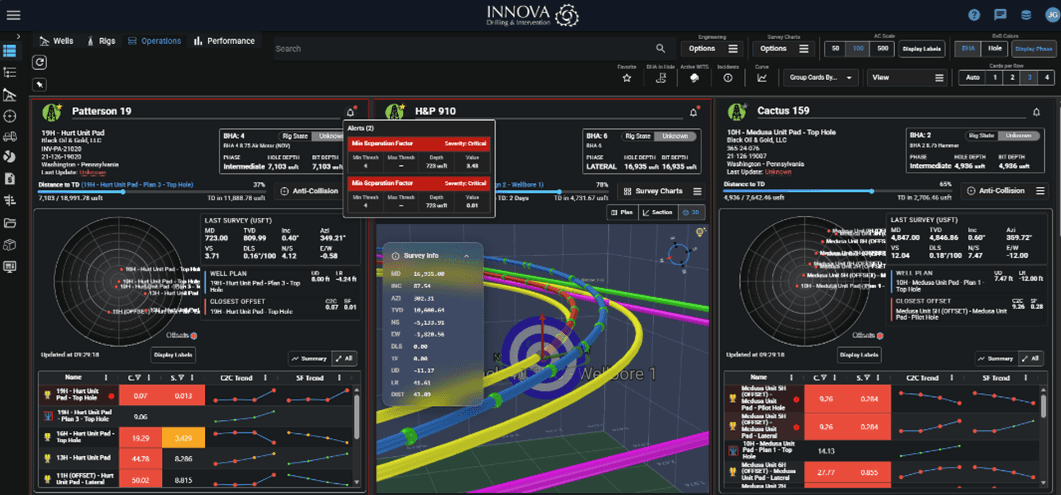Open the monitor display sidebar icon
The width and height of the screenshot is (1061, 495).
pyautogui.click(x=9, y=266)
